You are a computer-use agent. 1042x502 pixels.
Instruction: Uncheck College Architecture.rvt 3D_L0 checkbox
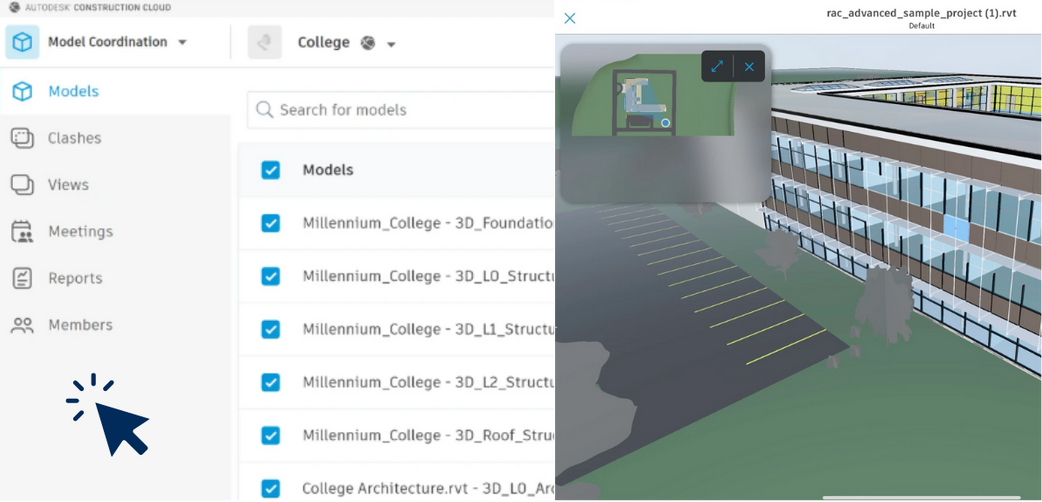[270, 487]
